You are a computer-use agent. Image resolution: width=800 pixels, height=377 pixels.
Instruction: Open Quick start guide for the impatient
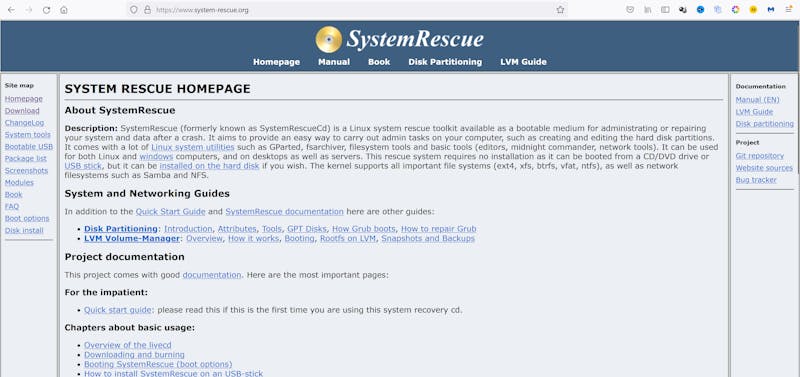118,310
